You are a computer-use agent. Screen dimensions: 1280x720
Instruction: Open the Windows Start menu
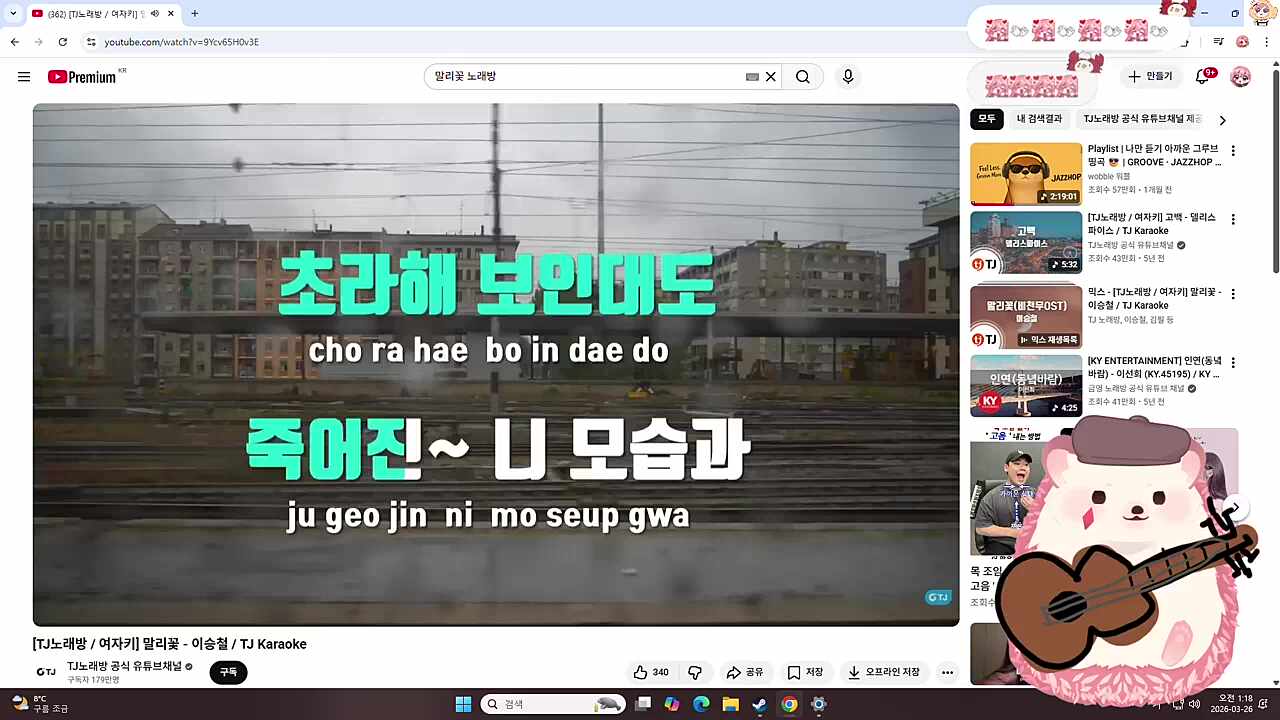click(x=463, y=704)
